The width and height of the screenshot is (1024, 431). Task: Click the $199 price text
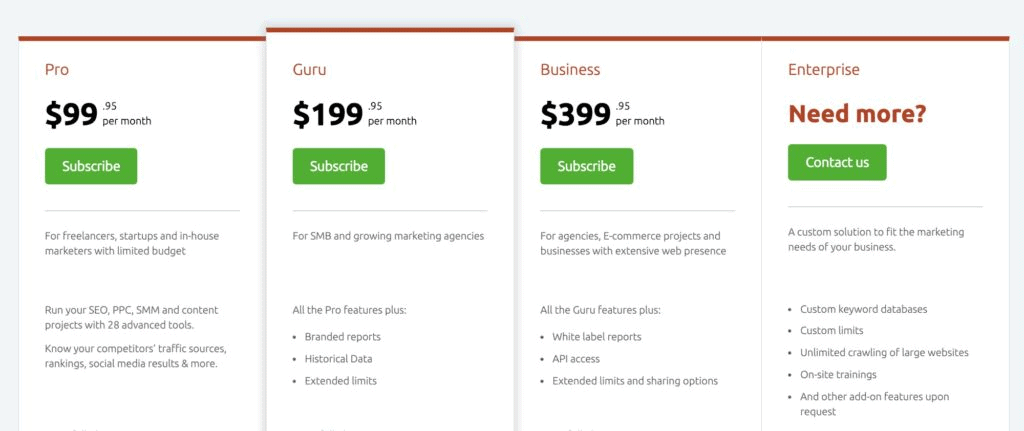(x=328, y=114)
